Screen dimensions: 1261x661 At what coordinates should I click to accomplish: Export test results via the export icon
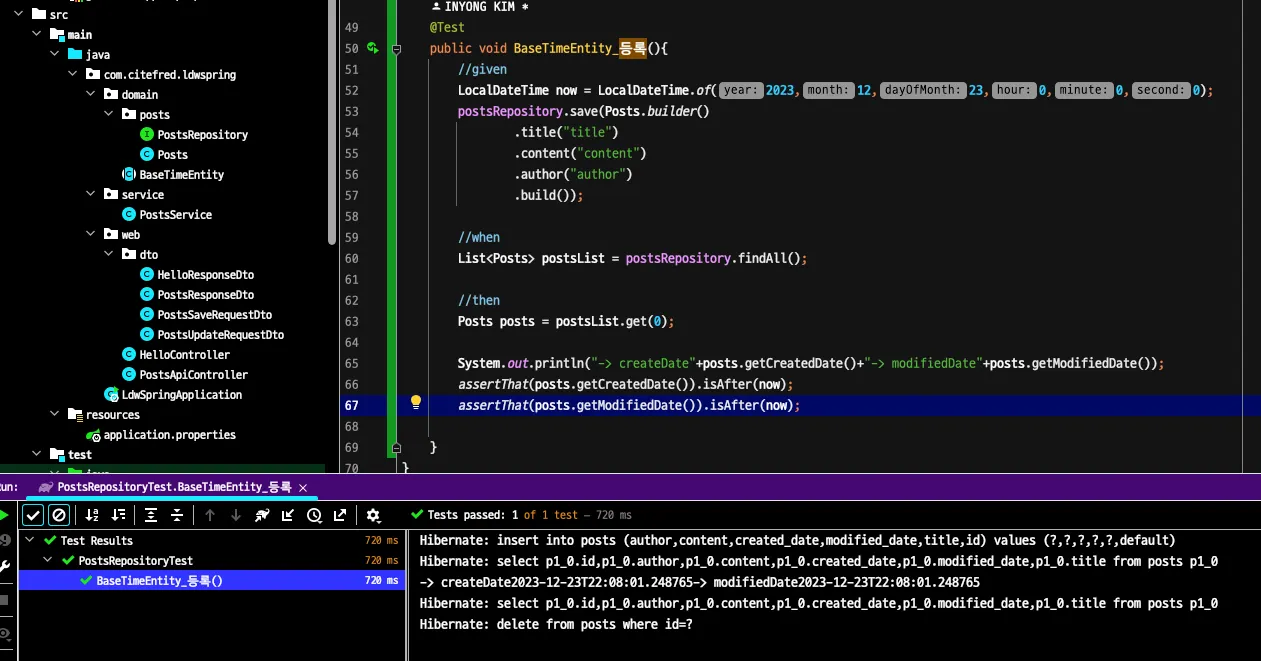340,515
